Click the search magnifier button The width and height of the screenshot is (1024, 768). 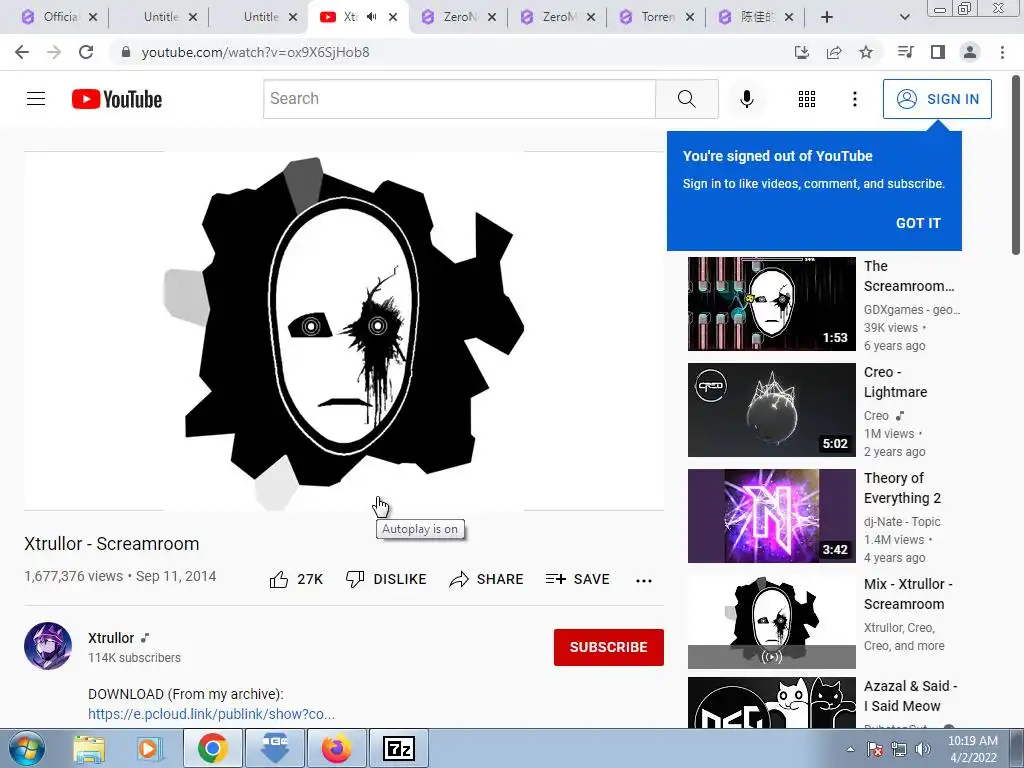pyautogui.click(x=686, y=99)
